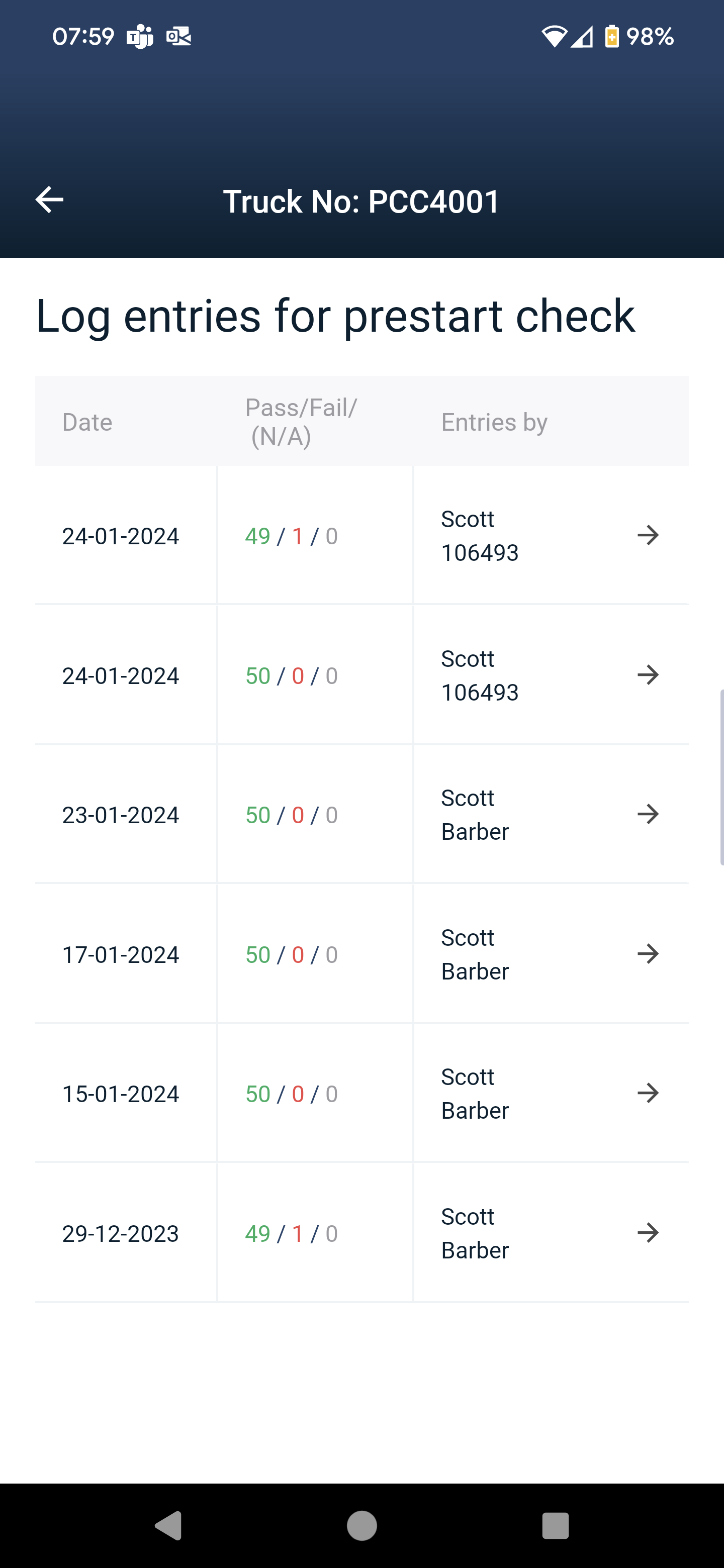Tap Microsoft Teams notification icon
This screenshot has height=1568, width=724.
tap(139, 37)
